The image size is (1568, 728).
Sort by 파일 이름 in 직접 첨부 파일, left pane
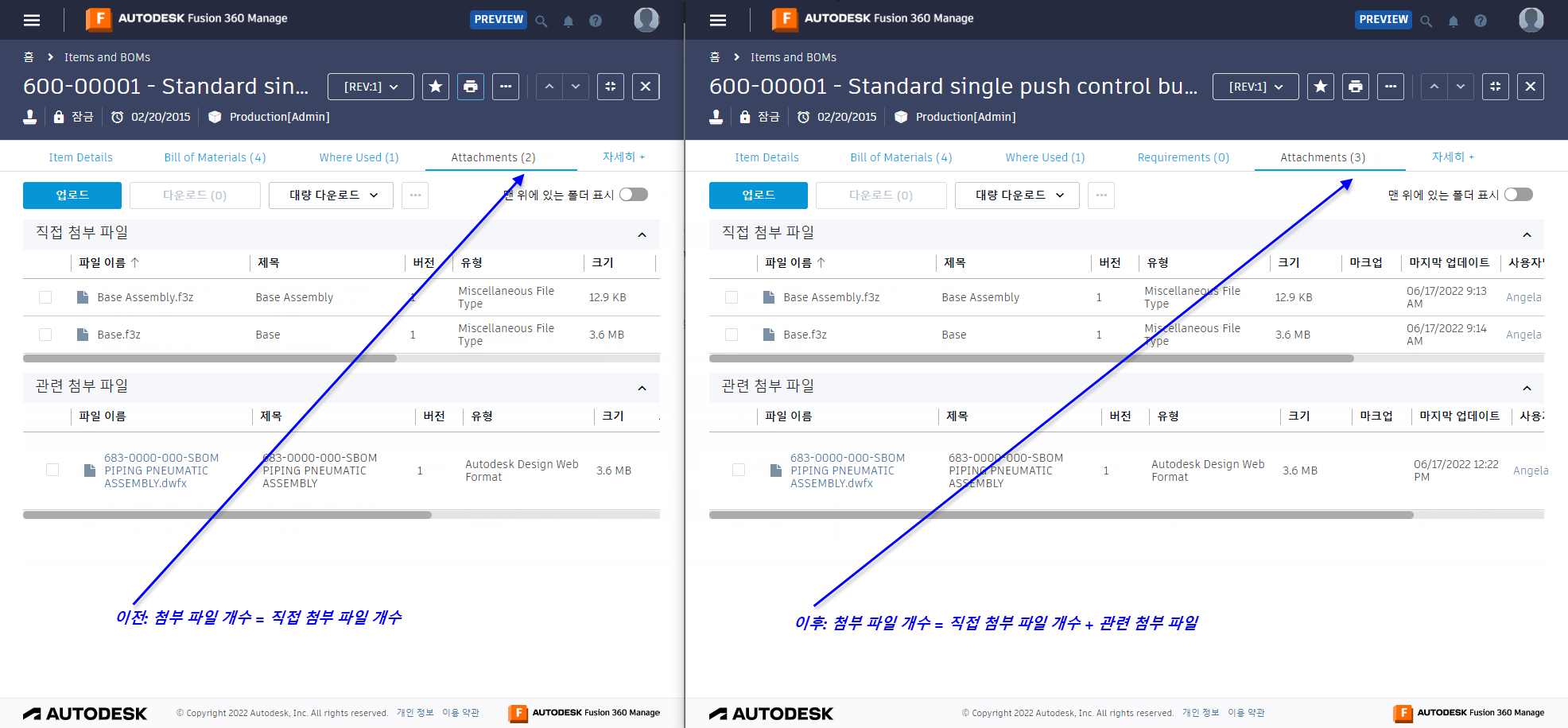(x=109, y=263)
